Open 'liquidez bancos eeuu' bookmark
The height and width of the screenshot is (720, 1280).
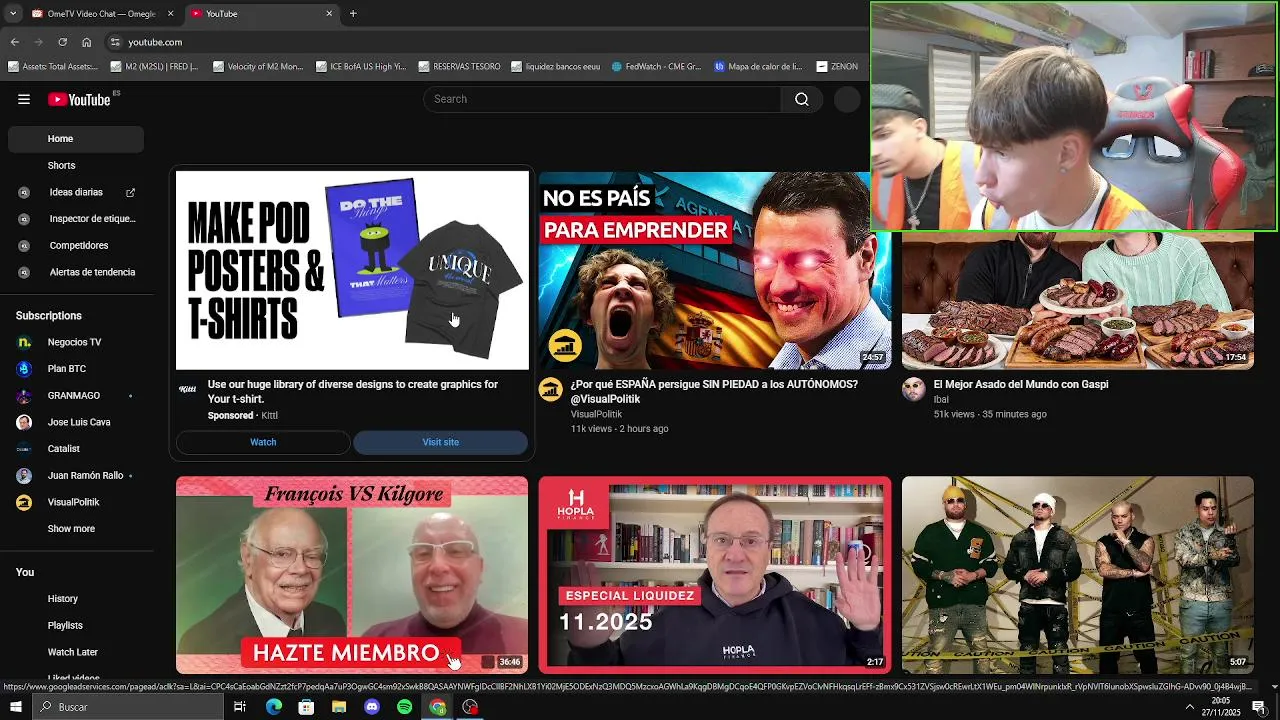pos(555,67)
